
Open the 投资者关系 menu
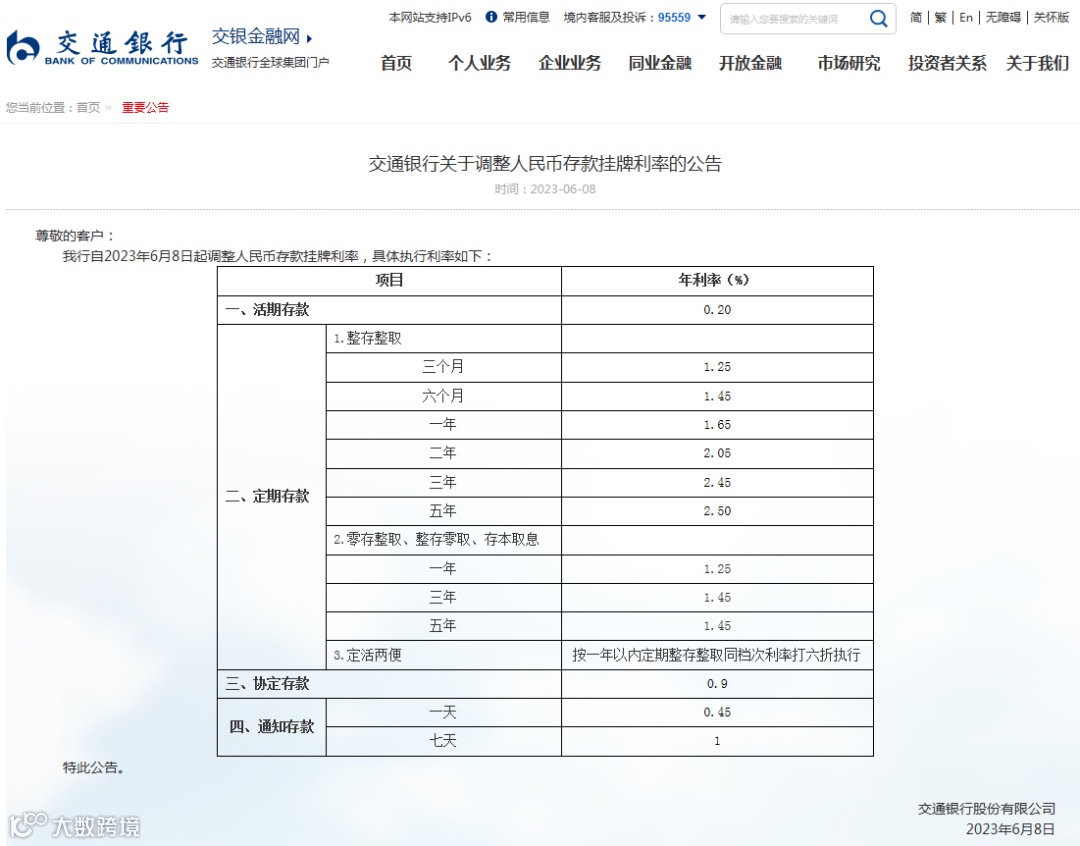coord(947,63)
